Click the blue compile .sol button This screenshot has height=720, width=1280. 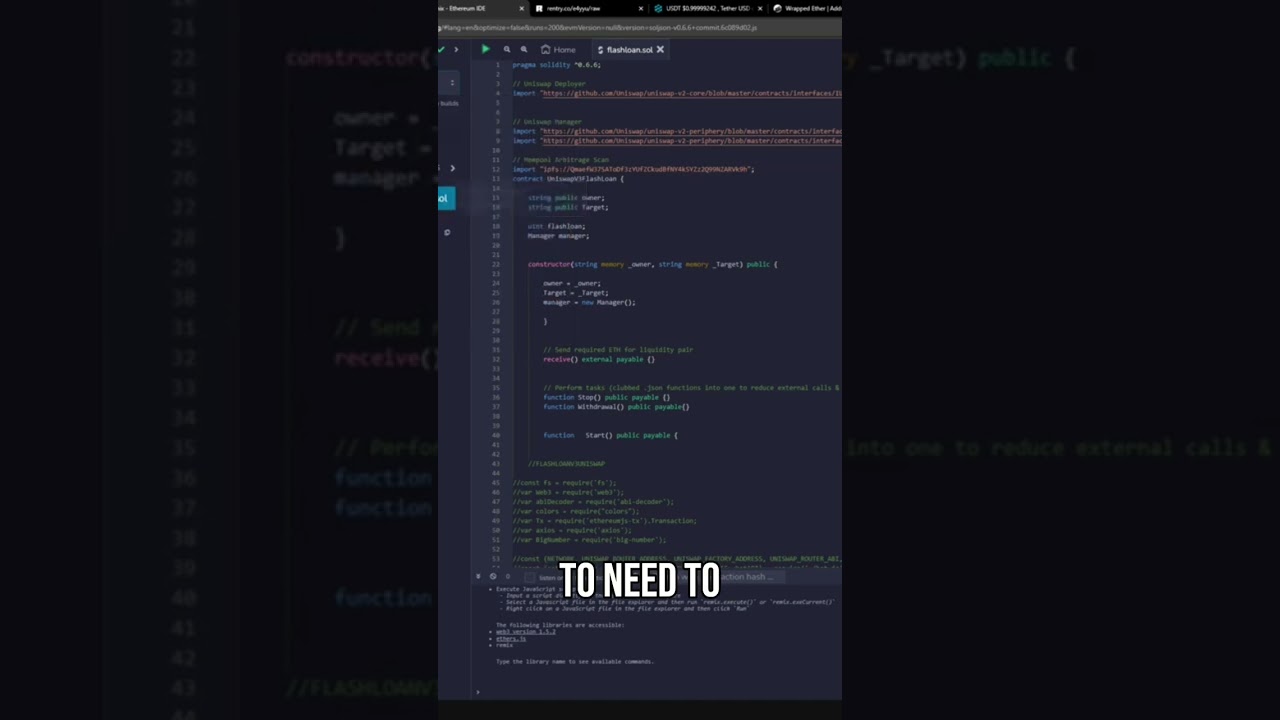coord(446,198)
